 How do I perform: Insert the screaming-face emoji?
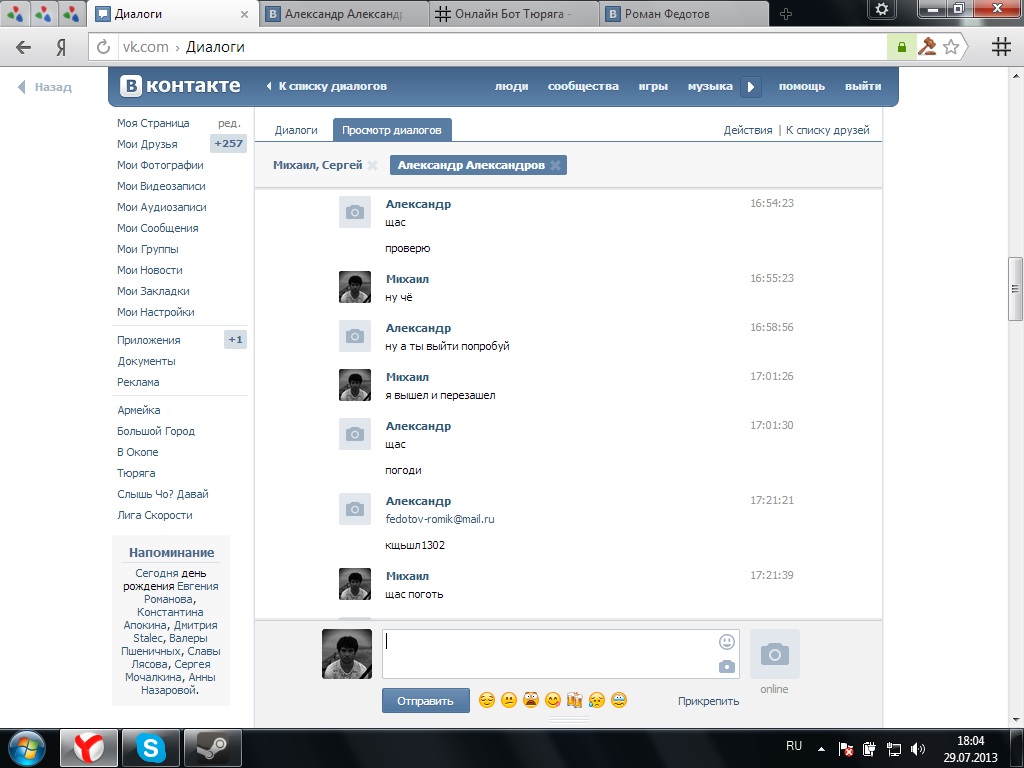pos(530,700)
